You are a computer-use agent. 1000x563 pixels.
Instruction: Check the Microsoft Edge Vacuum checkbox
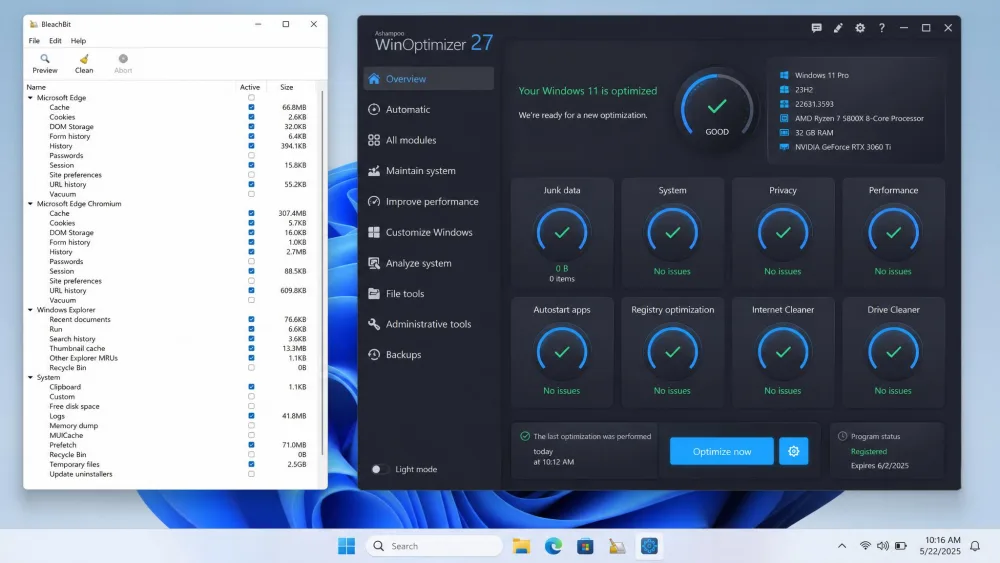(x=251, y=194)
